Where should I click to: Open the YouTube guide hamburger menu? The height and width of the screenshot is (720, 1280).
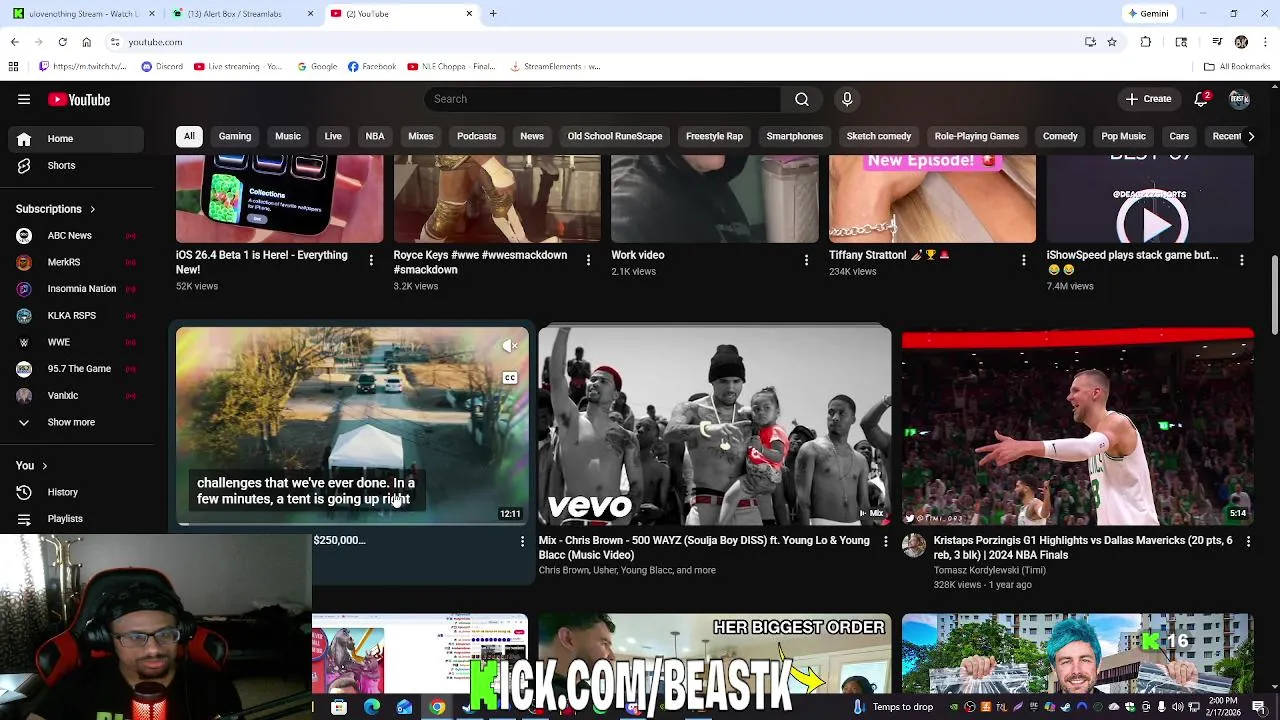(x=24, y=99)
